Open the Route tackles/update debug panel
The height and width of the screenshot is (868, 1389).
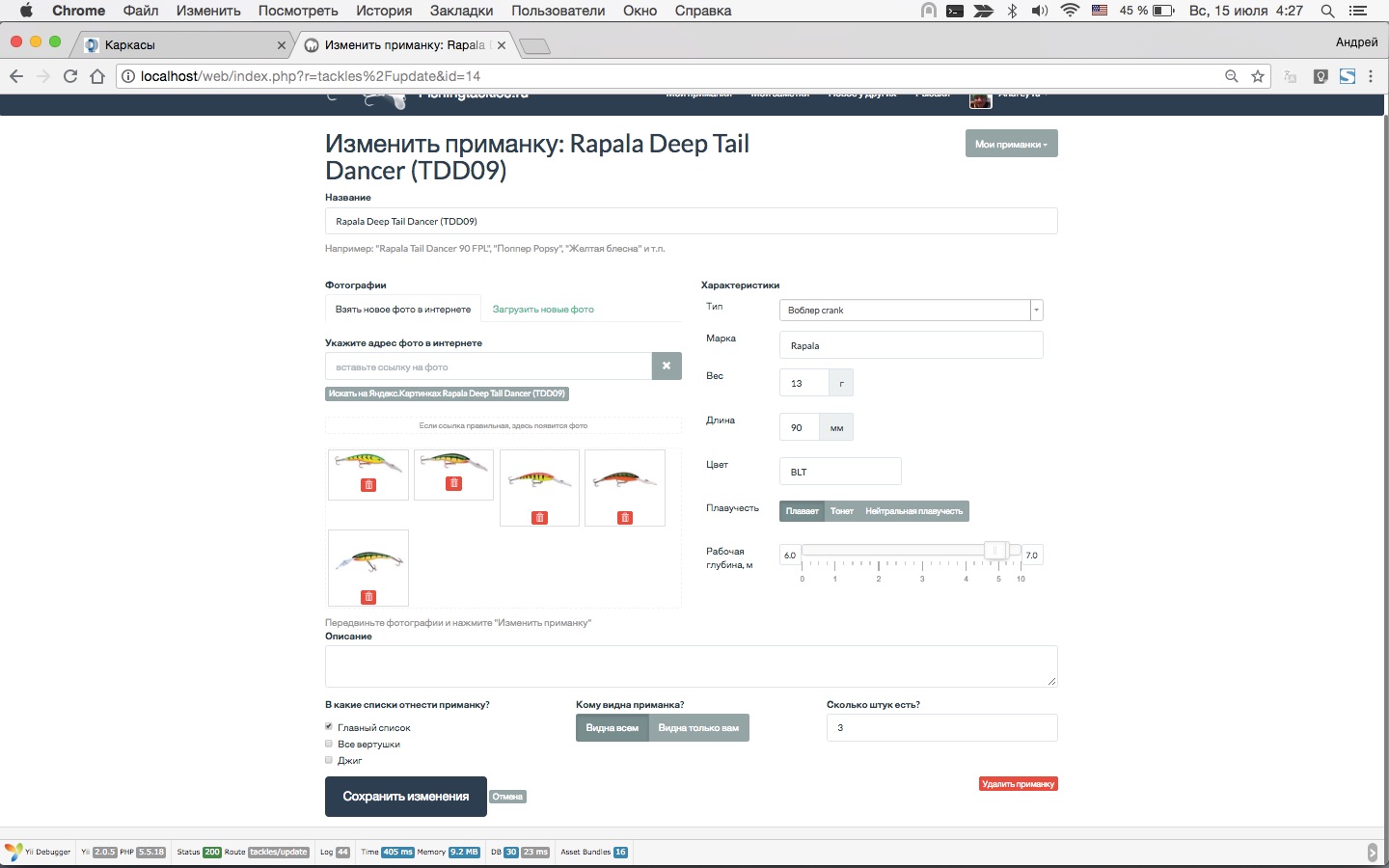click(267, 852)
